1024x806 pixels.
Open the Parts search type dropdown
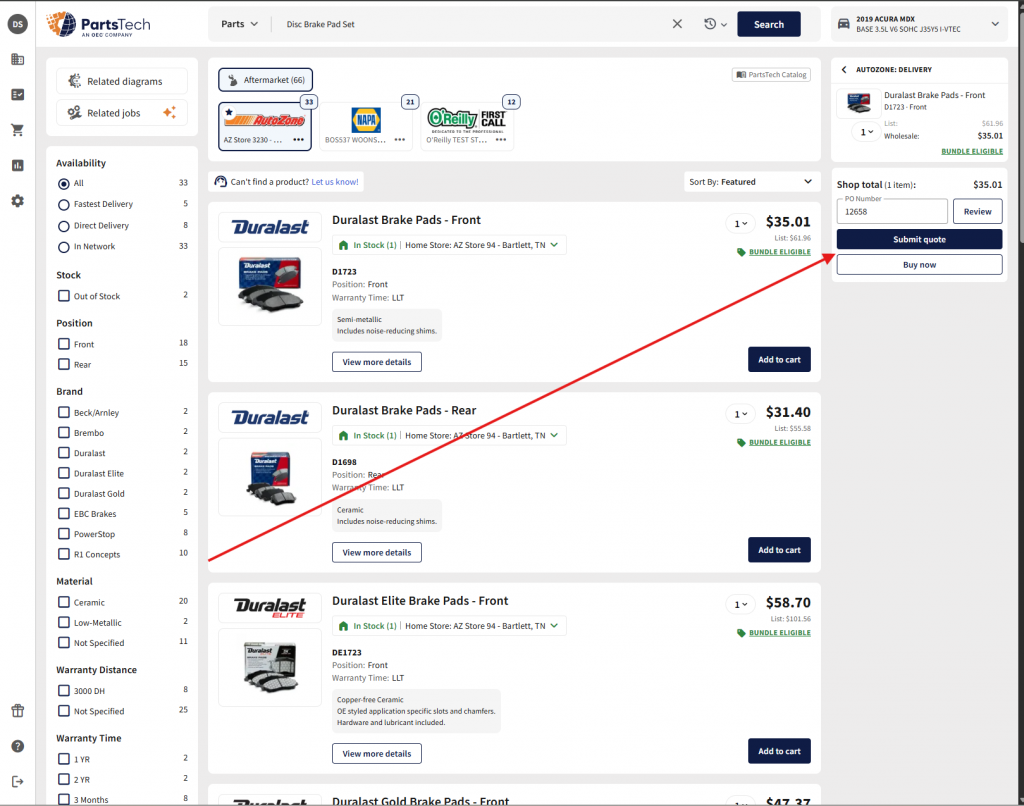pos(239,24)
